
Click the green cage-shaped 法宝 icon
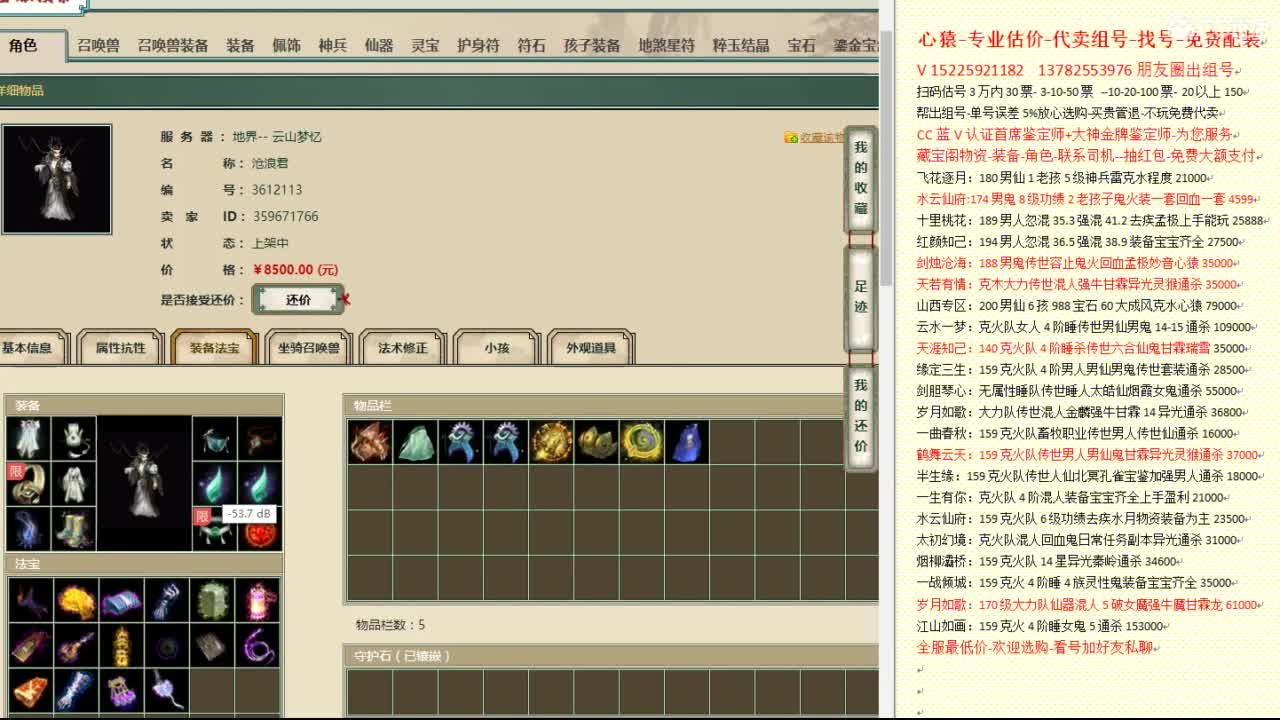tap(212, 600)
